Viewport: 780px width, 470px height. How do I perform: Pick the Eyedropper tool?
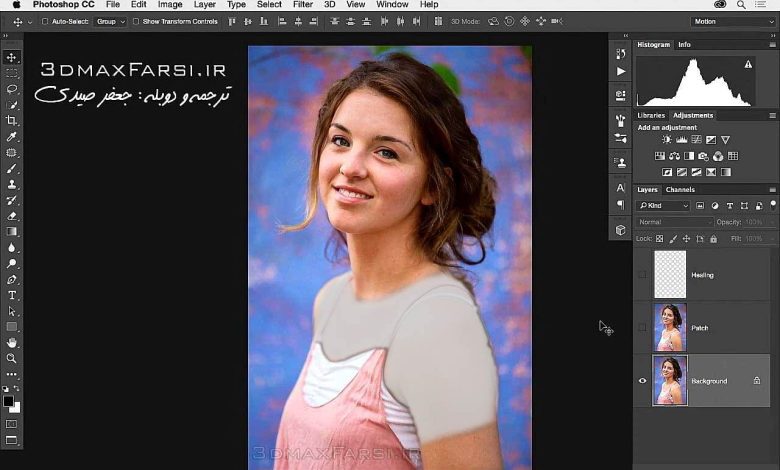click(x=12, y=136)
